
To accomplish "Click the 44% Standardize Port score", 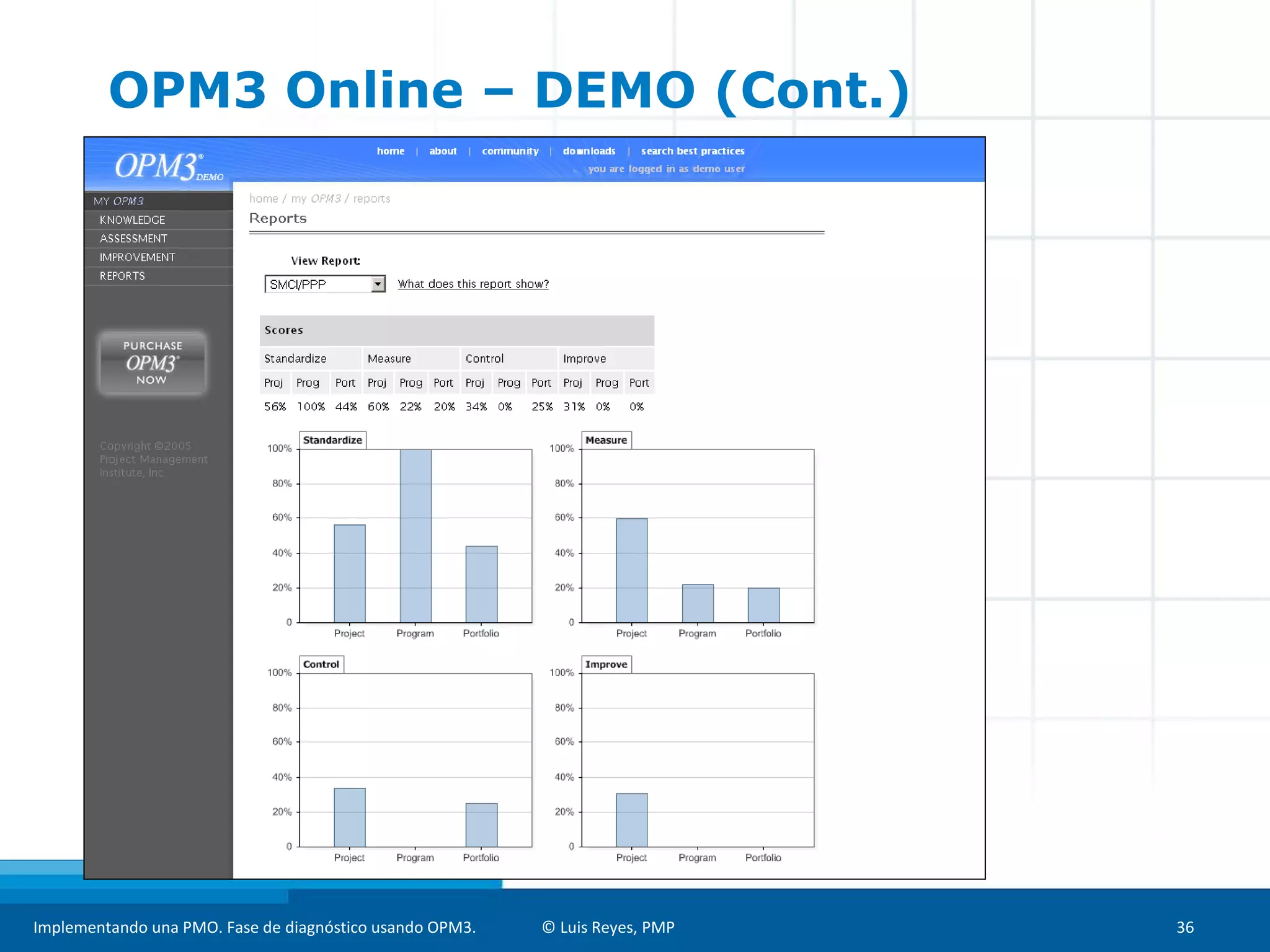I will (x=346, y=407).
